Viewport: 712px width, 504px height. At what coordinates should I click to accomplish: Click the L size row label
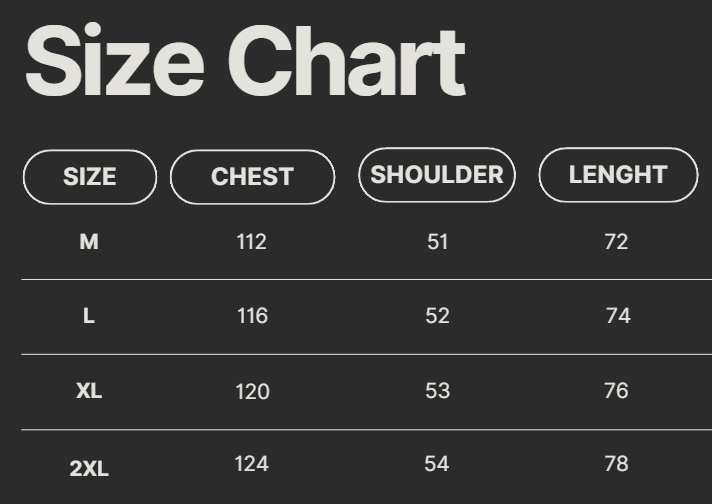[89, 316]
